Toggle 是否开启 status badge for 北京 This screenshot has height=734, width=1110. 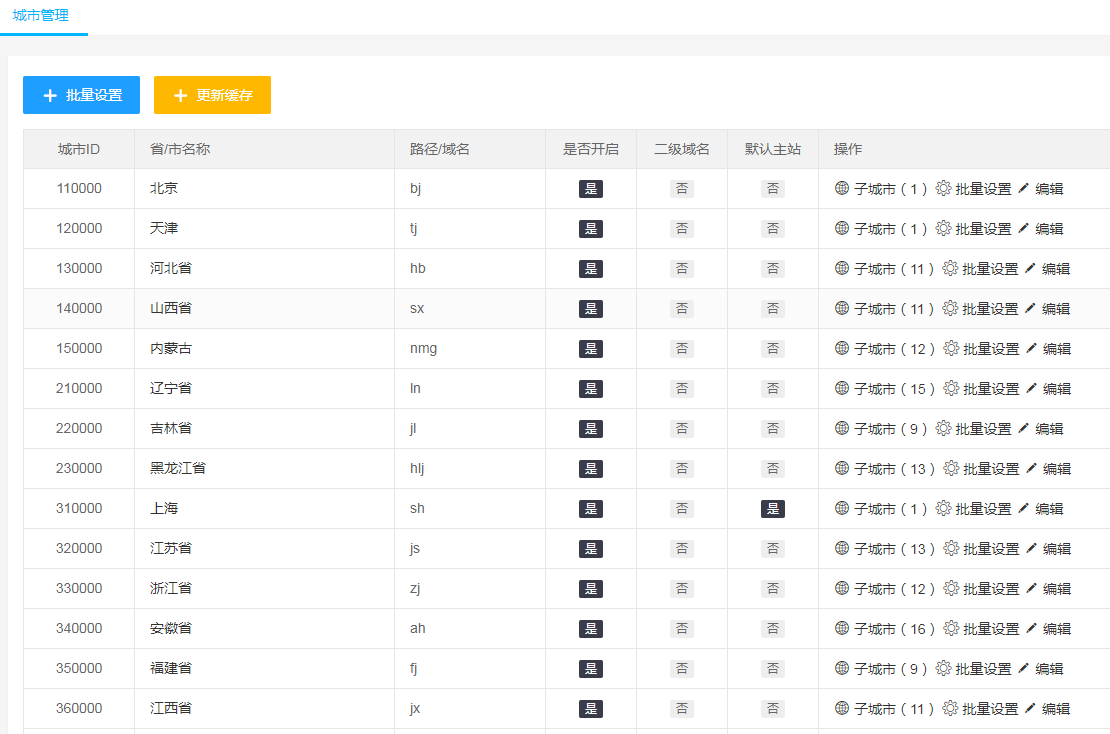(x=591, y=189)
